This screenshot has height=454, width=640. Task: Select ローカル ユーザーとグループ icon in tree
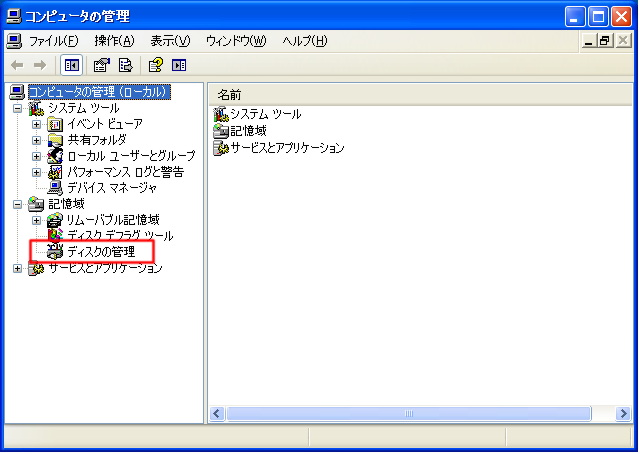click(55, 156)
